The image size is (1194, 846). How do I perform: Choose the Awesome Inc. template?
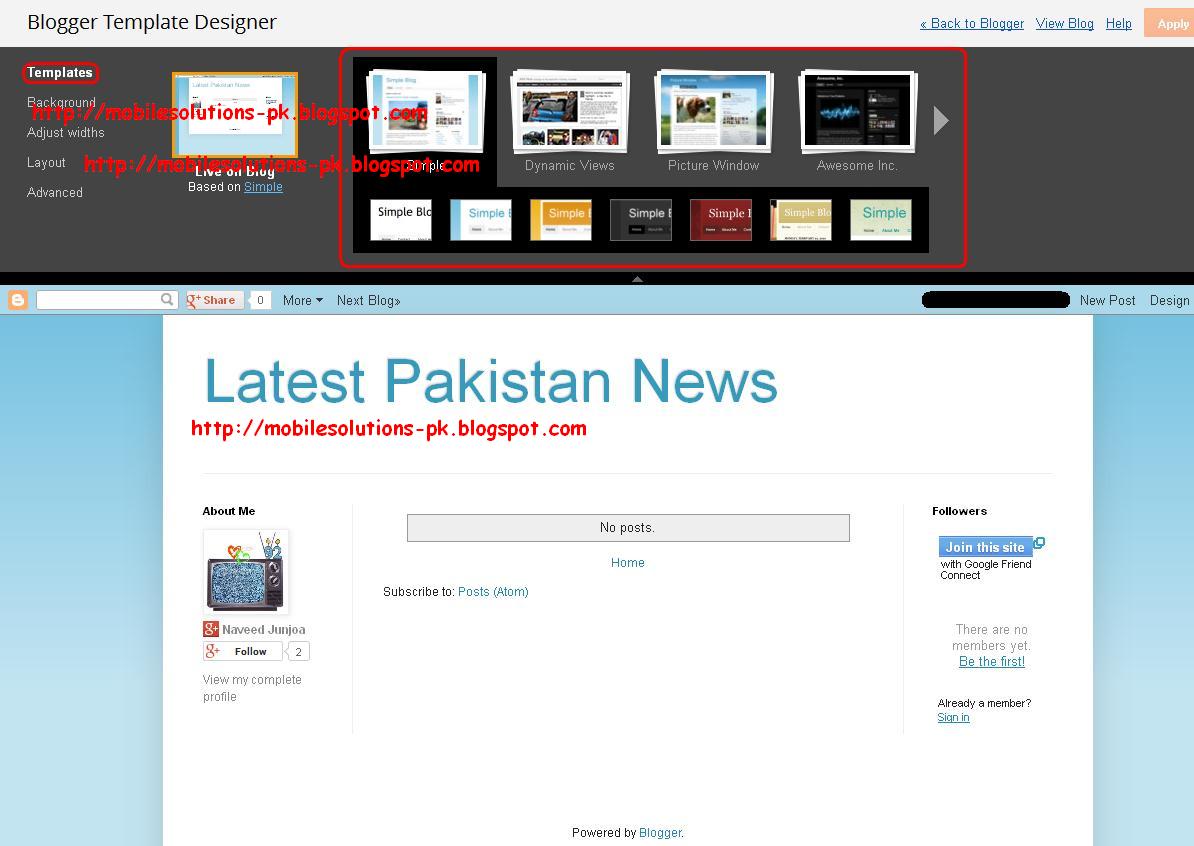point(857,112)
